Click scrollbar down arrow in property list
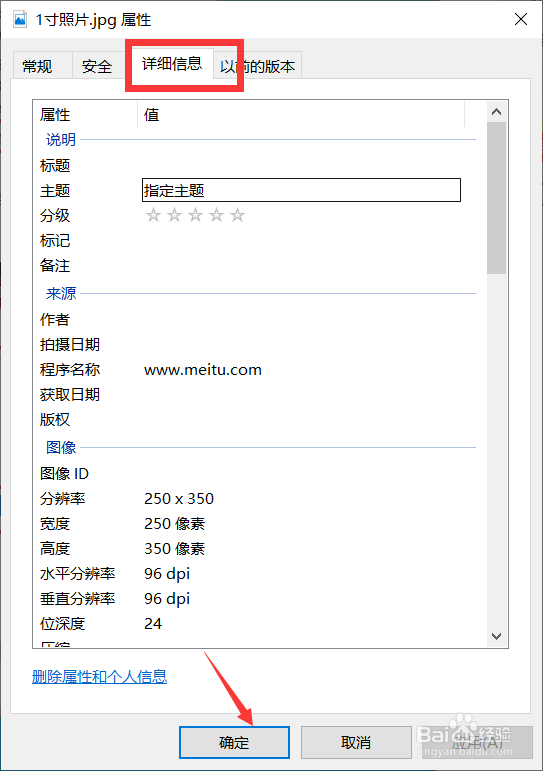Screen dimensions: 543x771 pyautogui.click(x=496, y=636)
